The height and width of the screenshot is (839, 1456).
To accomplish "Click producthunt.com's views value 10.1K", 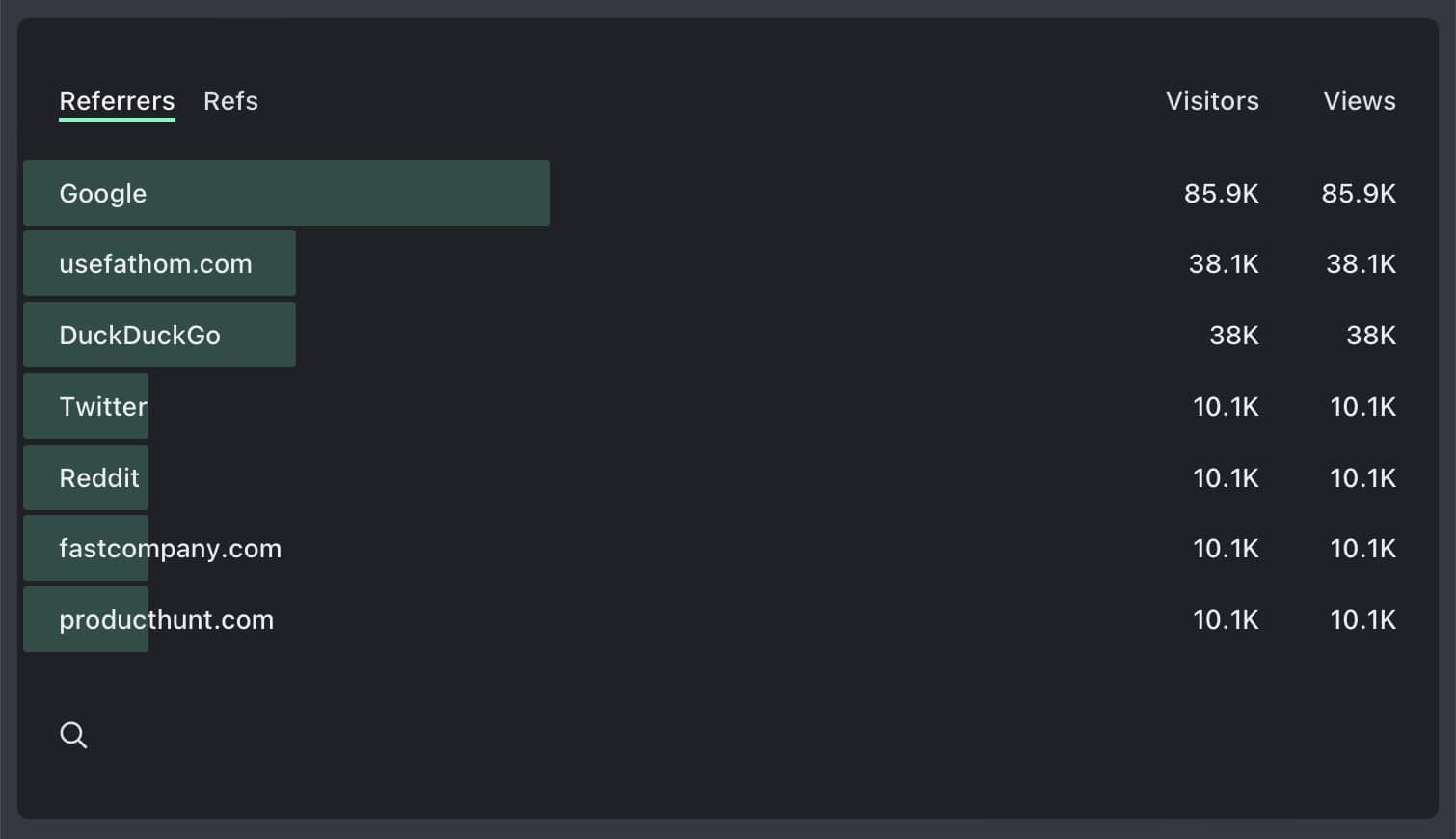I will 1363,619.
